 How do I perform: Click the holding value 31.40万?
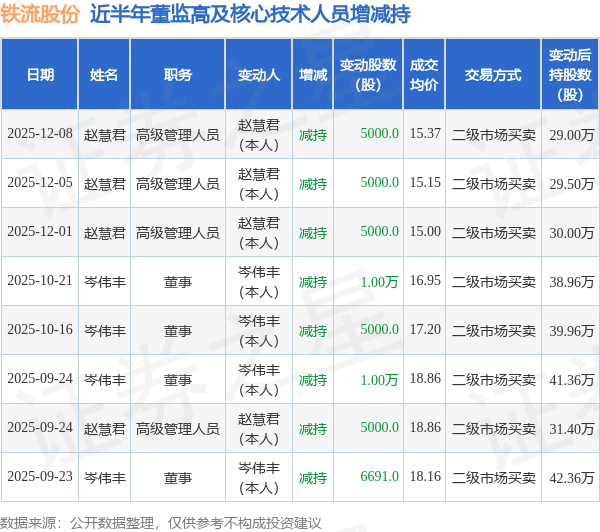point(572,429)
